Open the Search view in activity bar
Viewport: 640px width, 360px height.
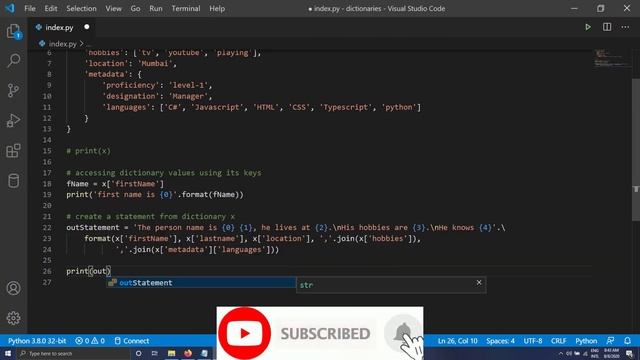click(x=13, y=61)
